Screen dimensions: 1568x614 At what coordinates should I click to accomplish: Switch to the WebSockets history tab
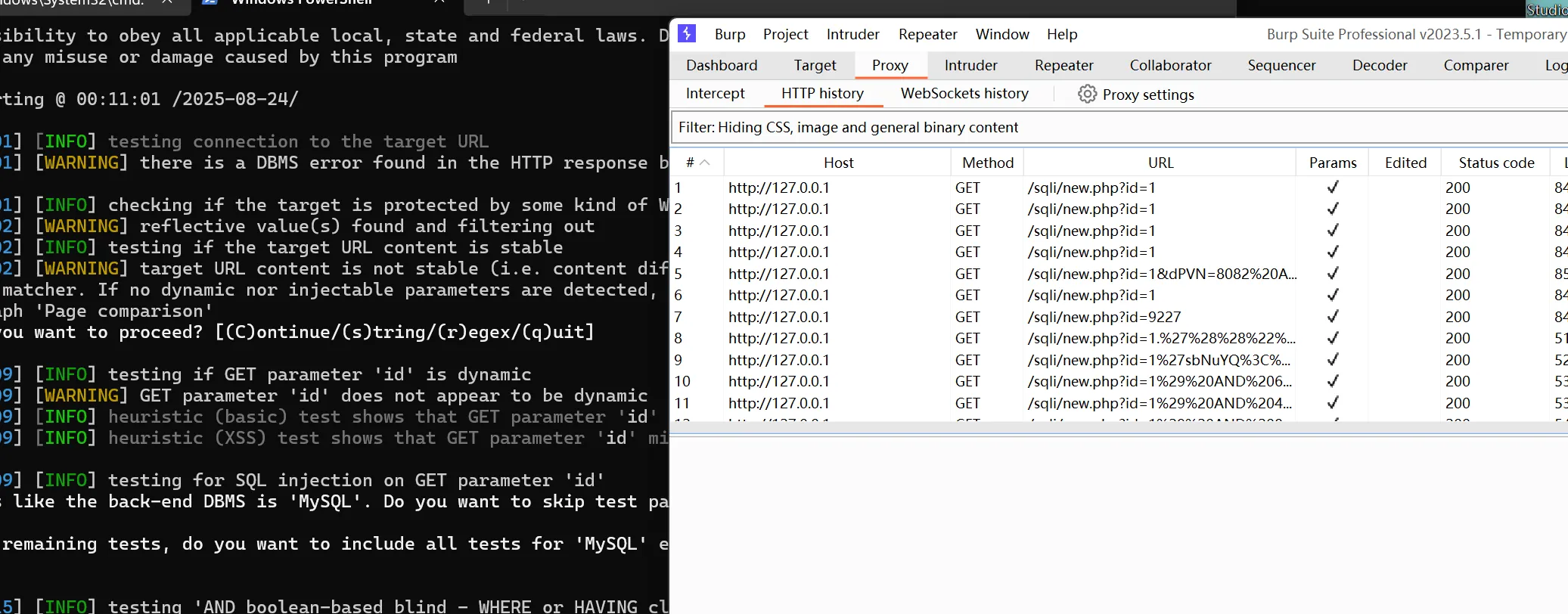point(964,94)
